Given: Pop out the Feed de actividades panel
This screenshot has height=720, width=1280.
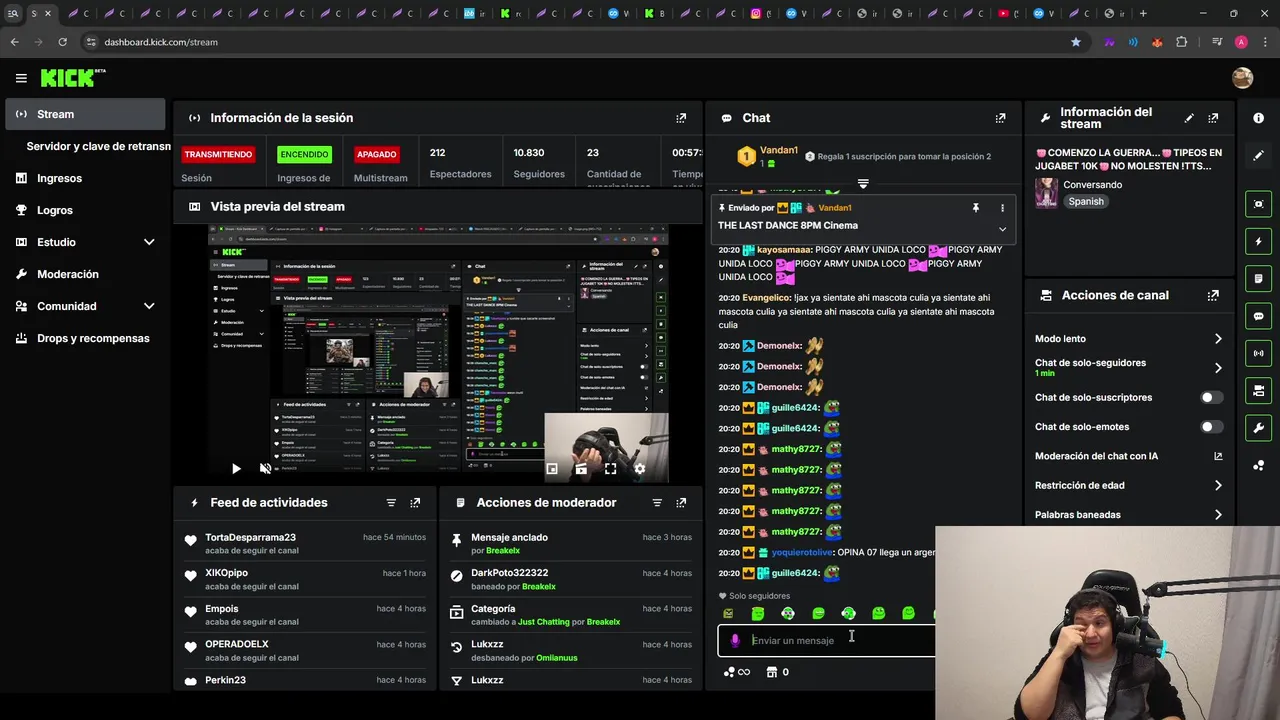Looking at the screenshot, I should coord(415,503).
